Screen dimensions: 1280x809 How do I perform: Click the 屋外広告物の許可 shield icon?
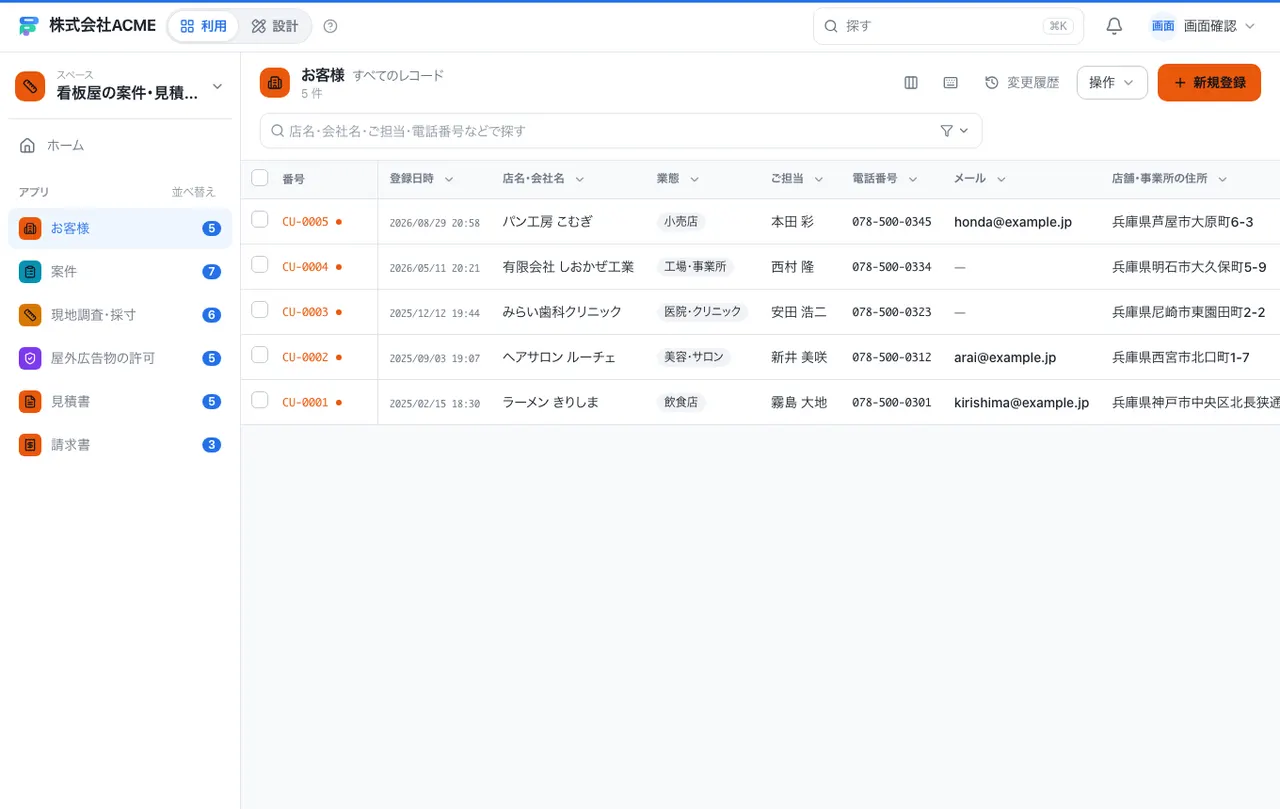[30, 358]
